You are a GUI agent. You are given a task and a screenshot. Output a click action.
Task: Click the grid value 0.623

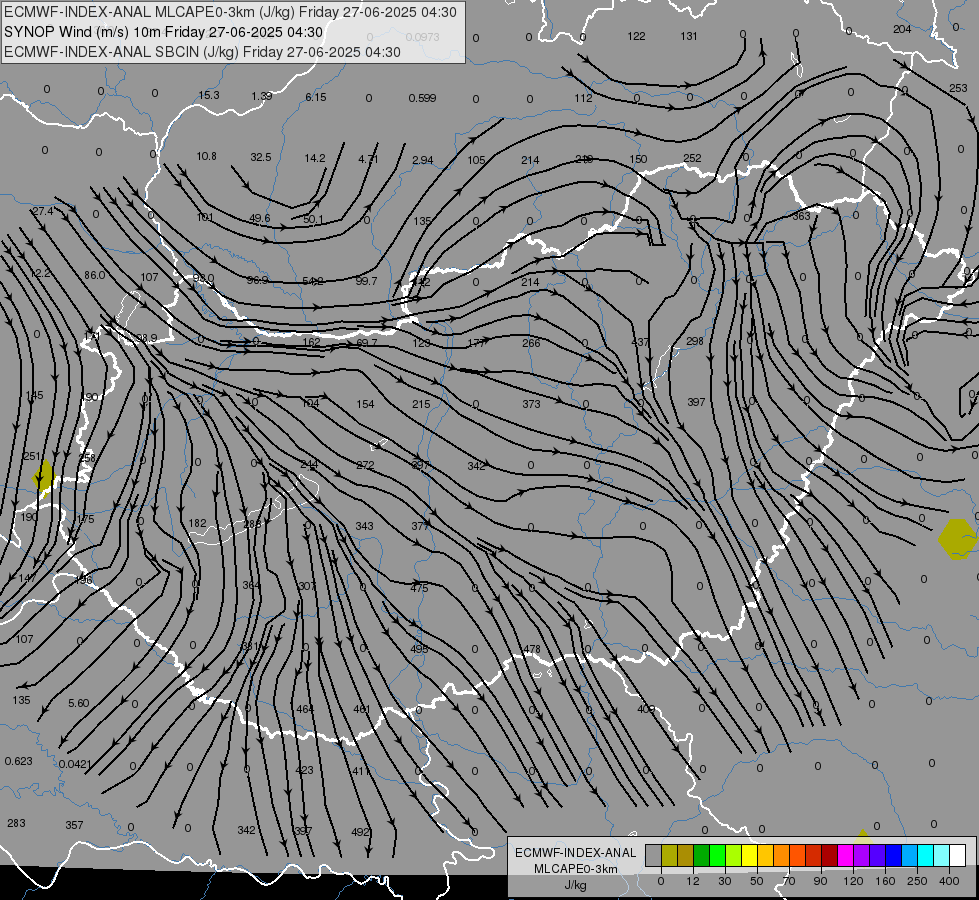click(x=19, y=761)
